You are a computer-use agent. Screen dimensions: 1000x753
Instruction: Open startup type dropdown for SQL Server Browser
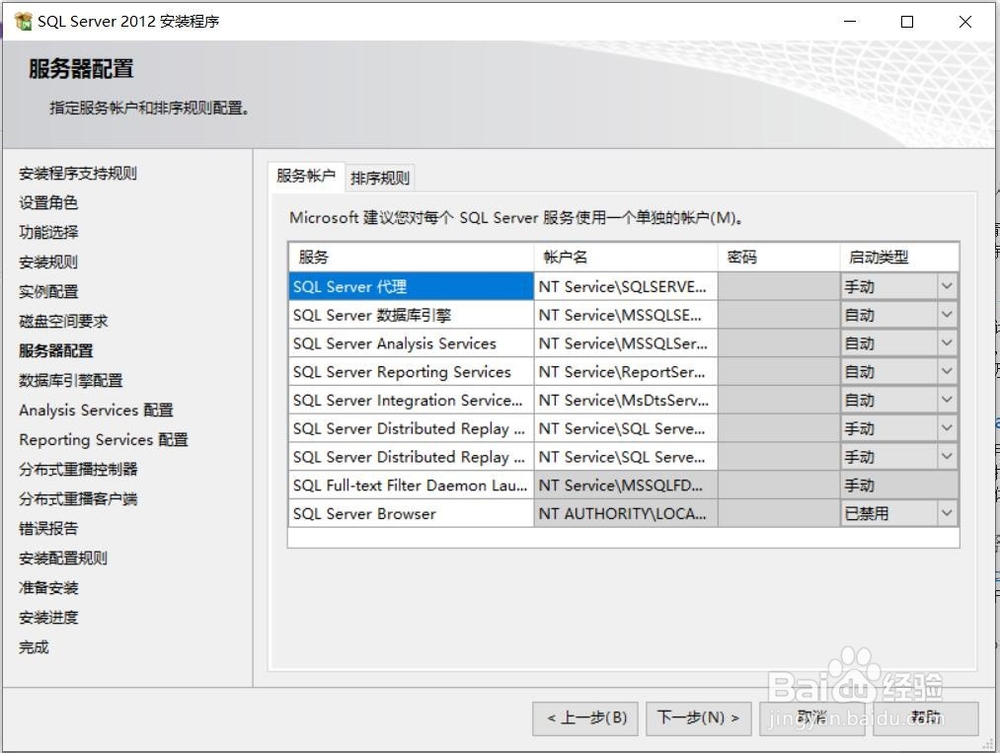tap(946, 513)
